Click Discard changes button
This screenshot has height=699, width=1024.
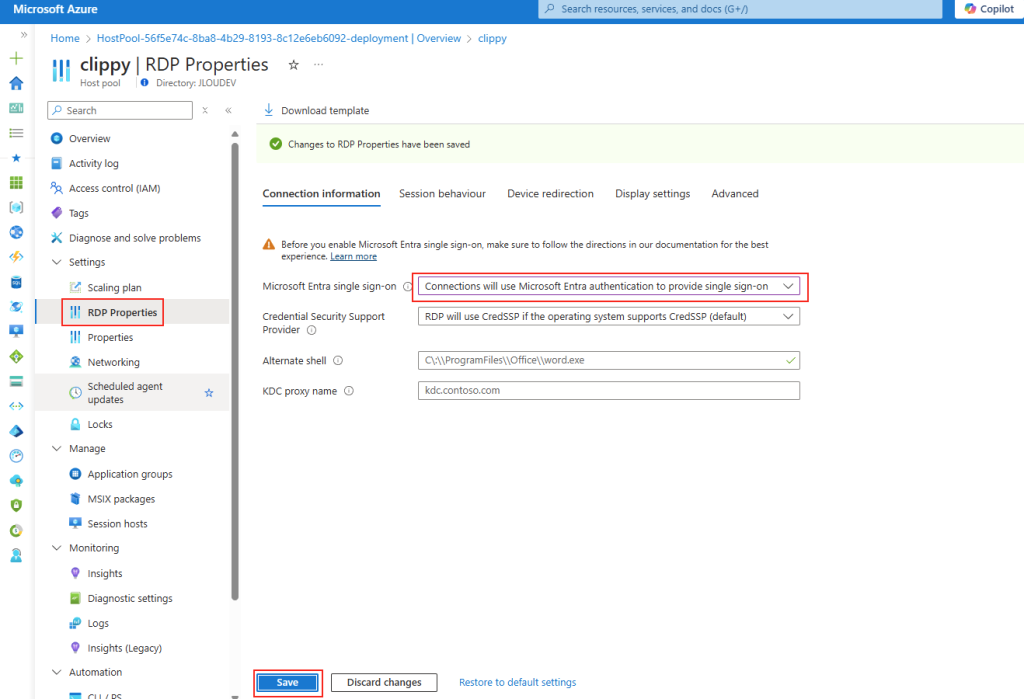tap(384, 682)
